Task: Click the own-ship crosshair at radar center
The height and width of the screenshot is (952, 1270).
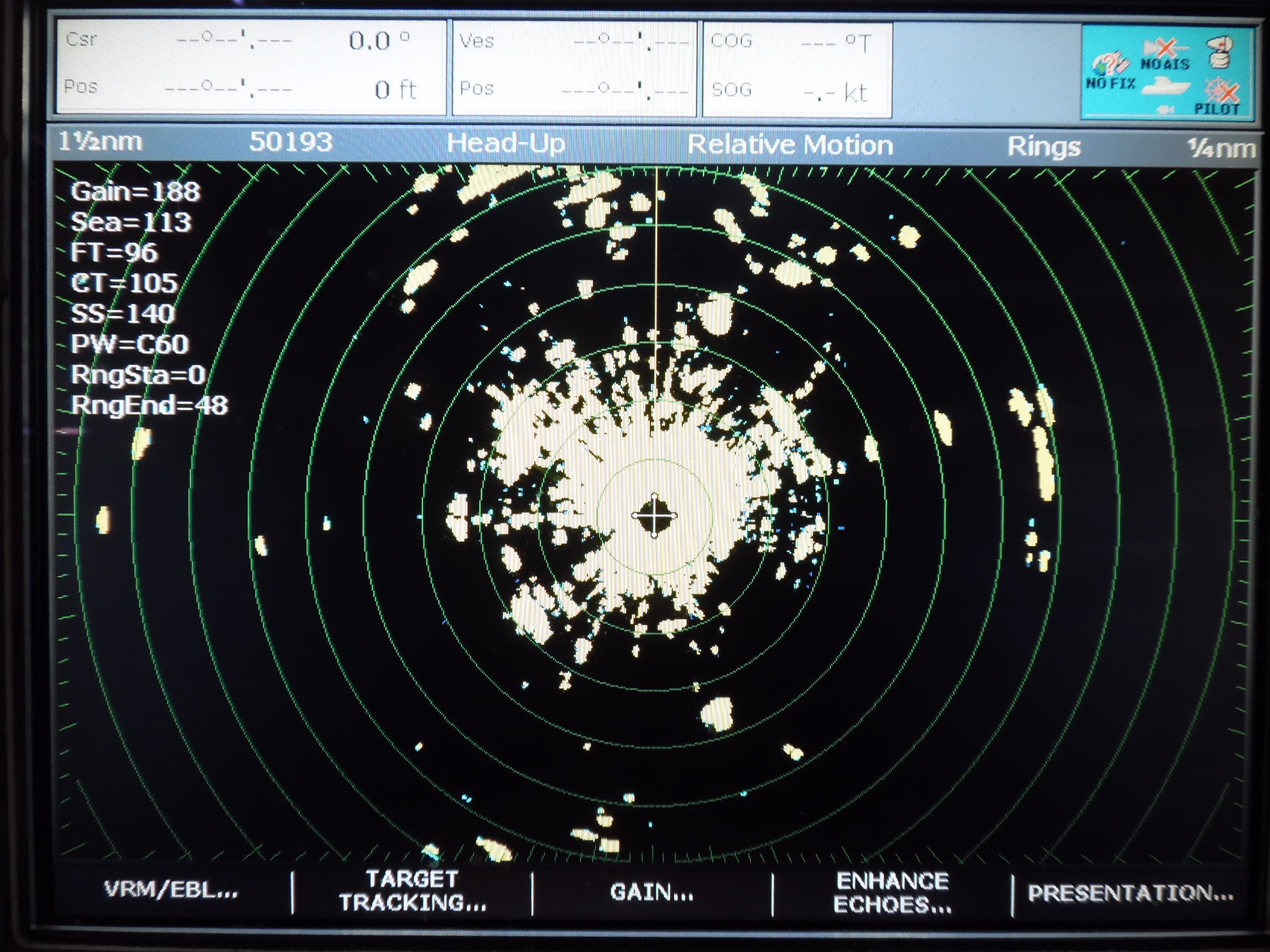Action: point(654,516)
